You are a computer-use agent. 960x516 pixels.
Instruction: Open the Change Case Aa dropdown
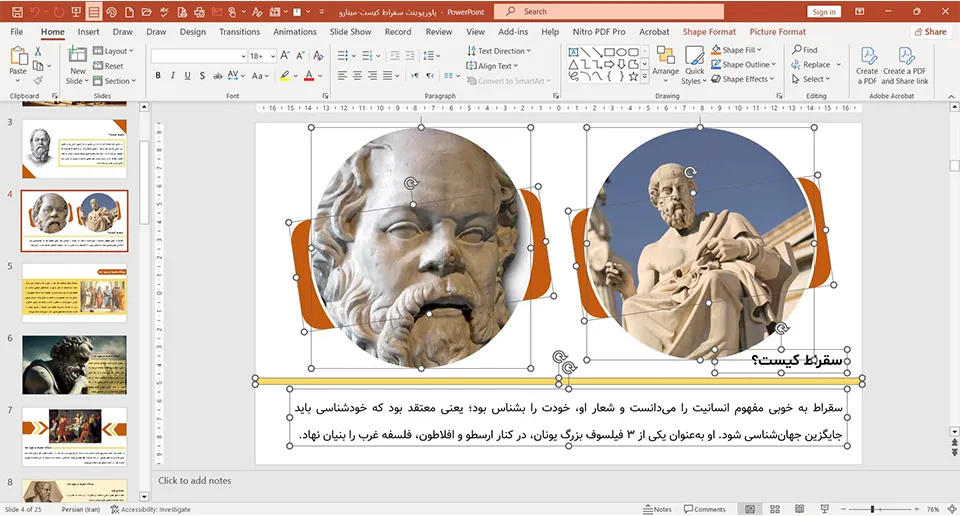260,75
